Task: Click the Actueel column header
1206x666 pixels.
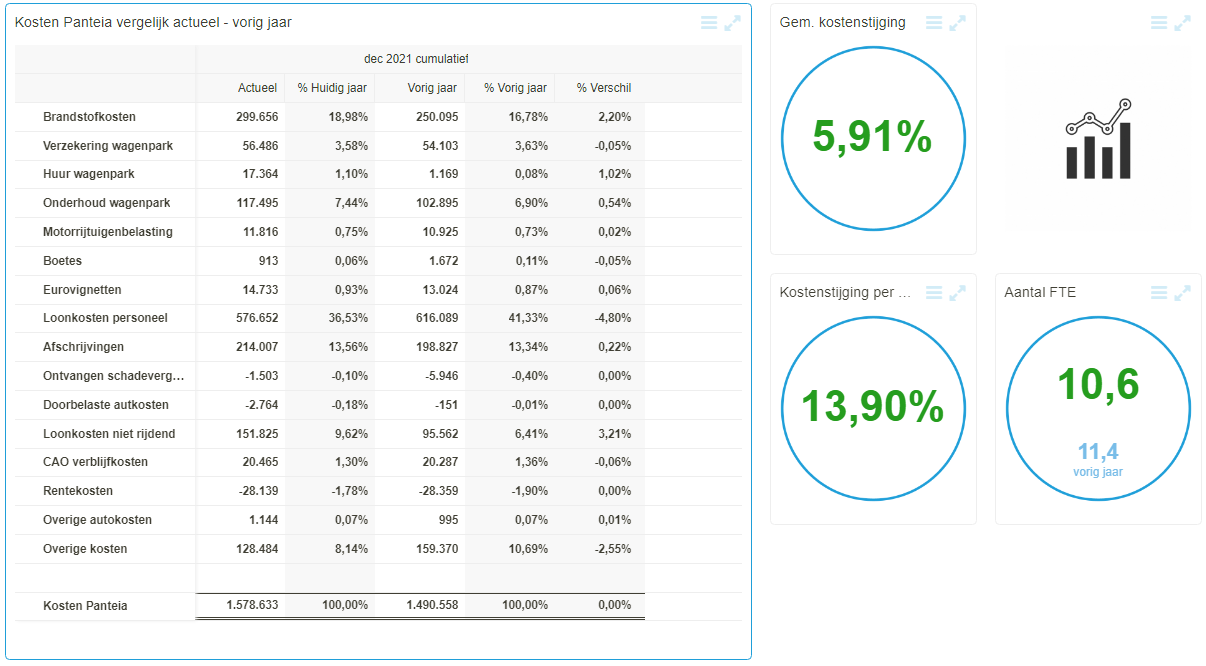Action: tap(257, 88)
